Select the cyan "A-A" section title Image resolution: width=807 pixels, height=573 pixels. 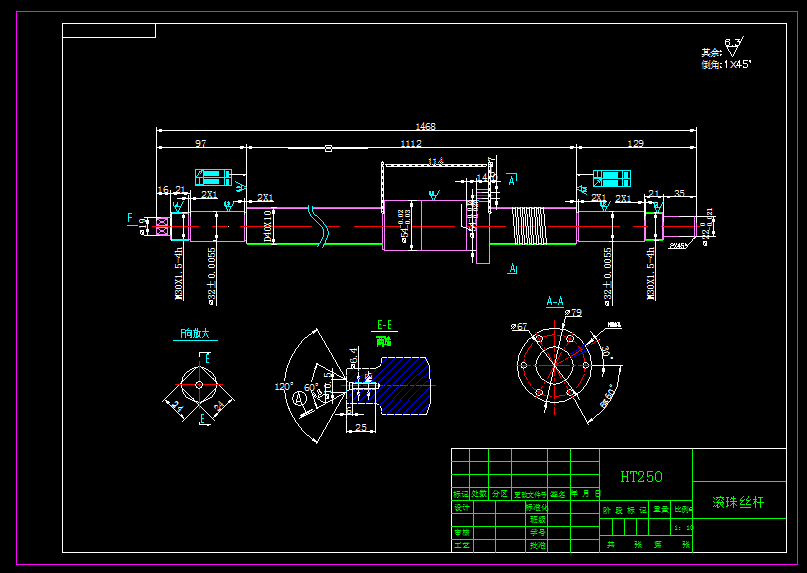555,301
